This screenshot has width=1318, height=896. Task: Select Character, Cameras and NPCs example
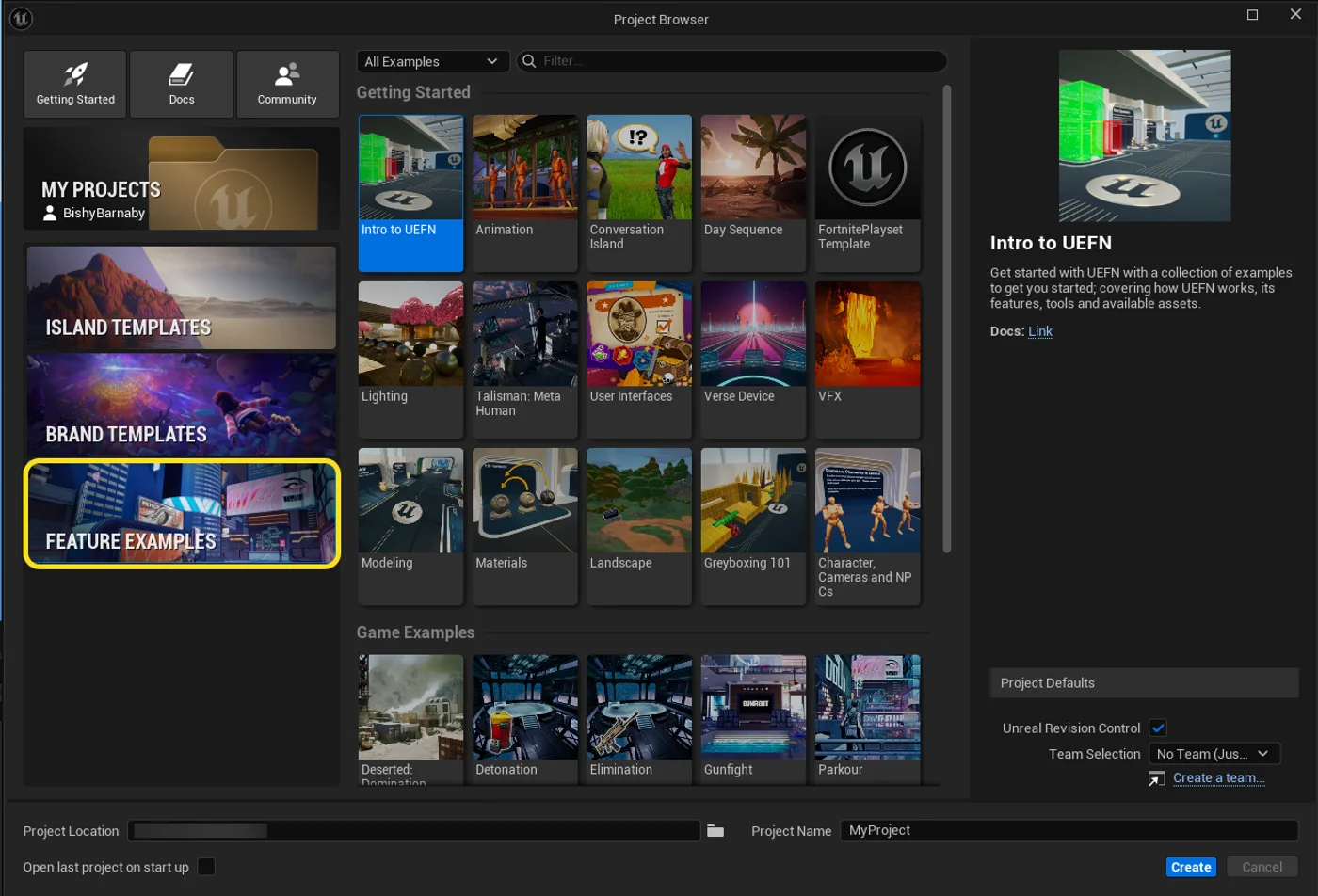coord(868,526)
